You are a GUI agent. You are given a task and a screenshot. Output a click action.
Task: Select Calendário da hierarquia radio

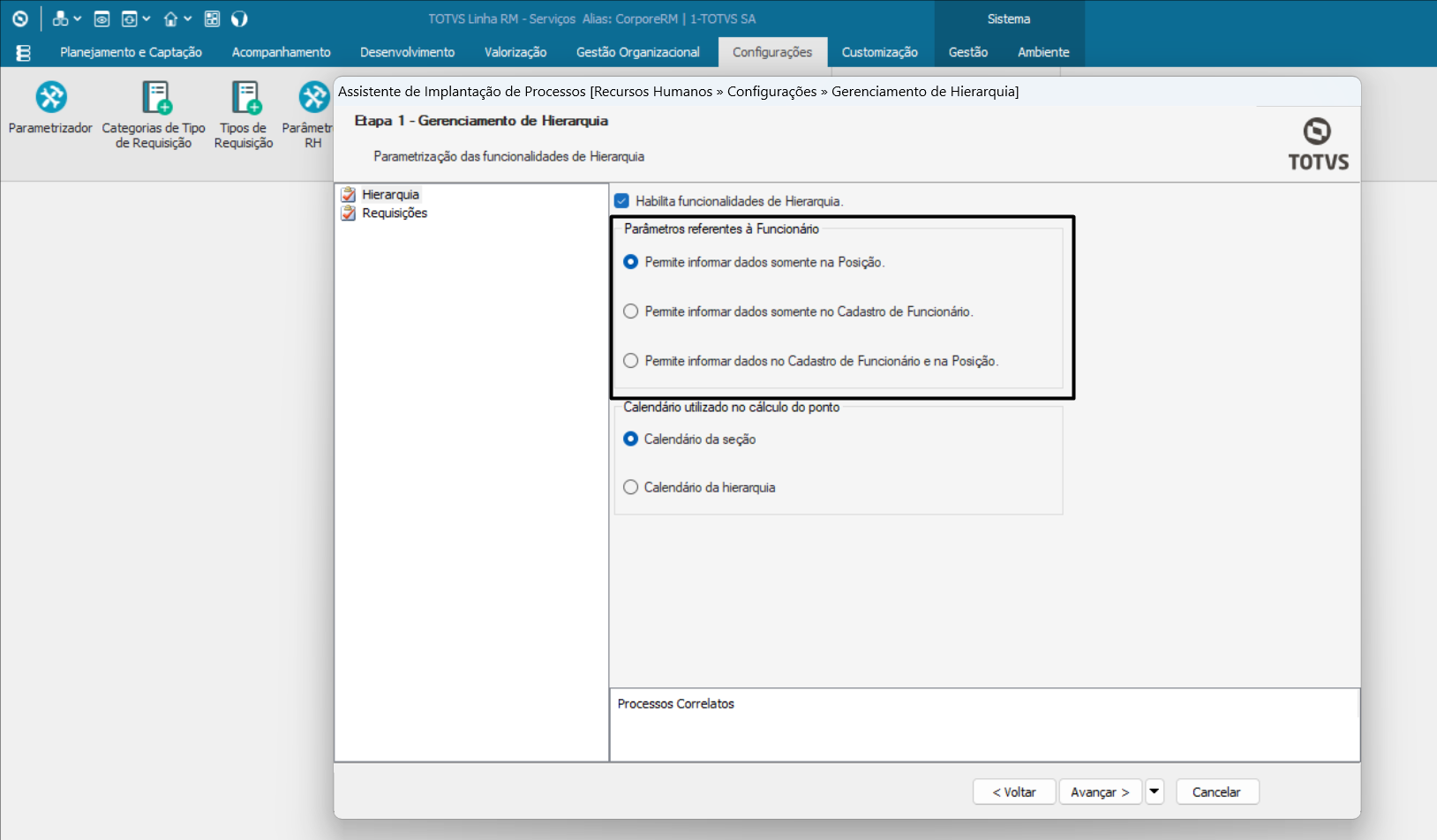[630, 487]
